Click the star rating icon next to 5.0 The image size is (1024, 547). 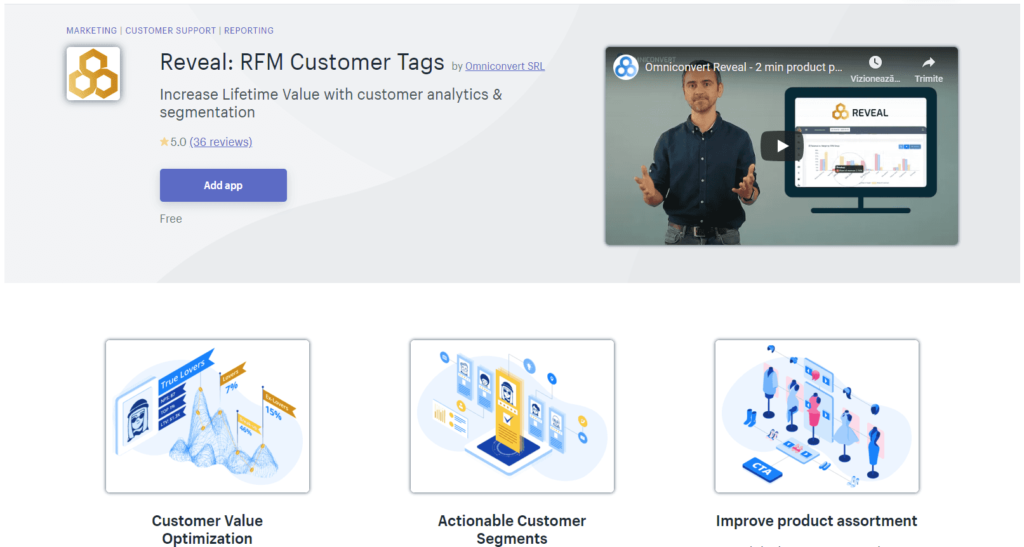[164, 142]
